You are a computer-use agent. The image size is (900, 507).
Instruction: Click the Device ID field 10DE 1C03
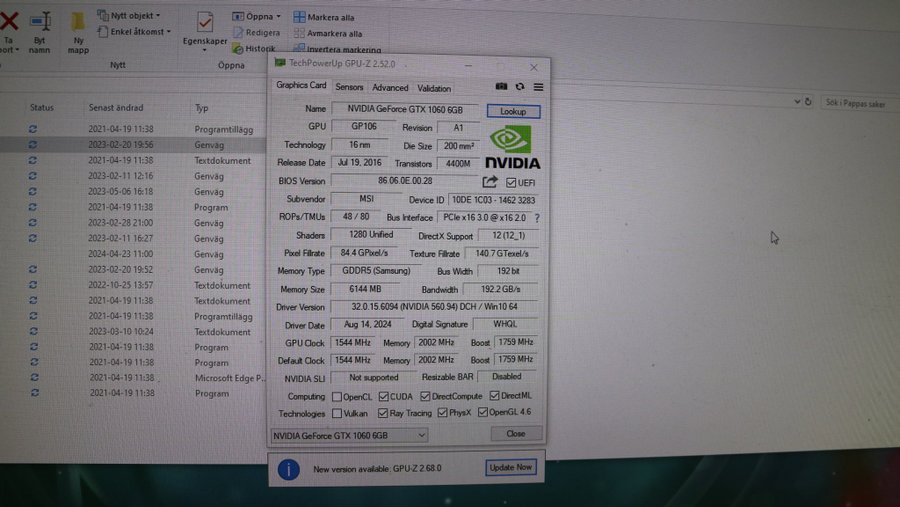click(x=493, y=200)
